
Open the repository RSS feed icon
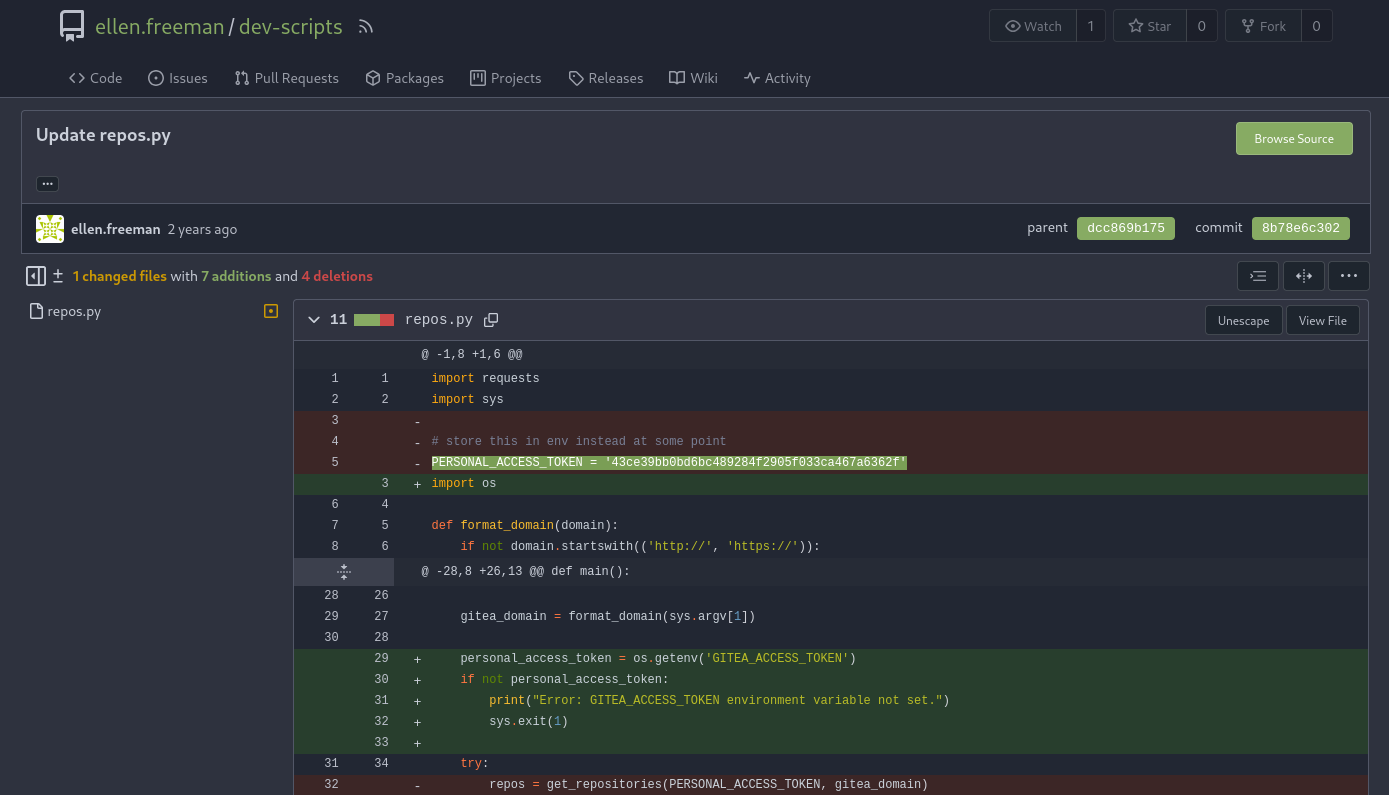click(x=366, y=27)
